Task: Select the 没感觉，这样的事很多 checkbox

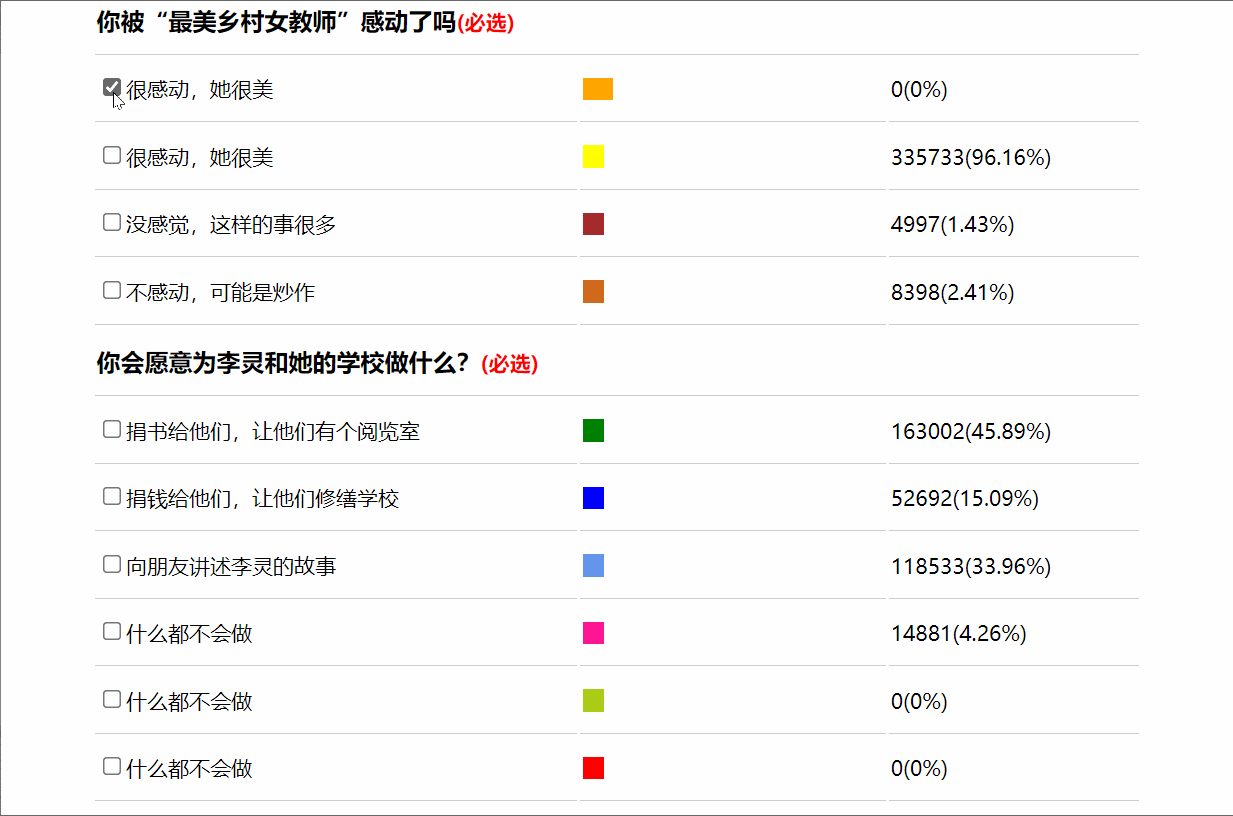Action: [112, 222]
